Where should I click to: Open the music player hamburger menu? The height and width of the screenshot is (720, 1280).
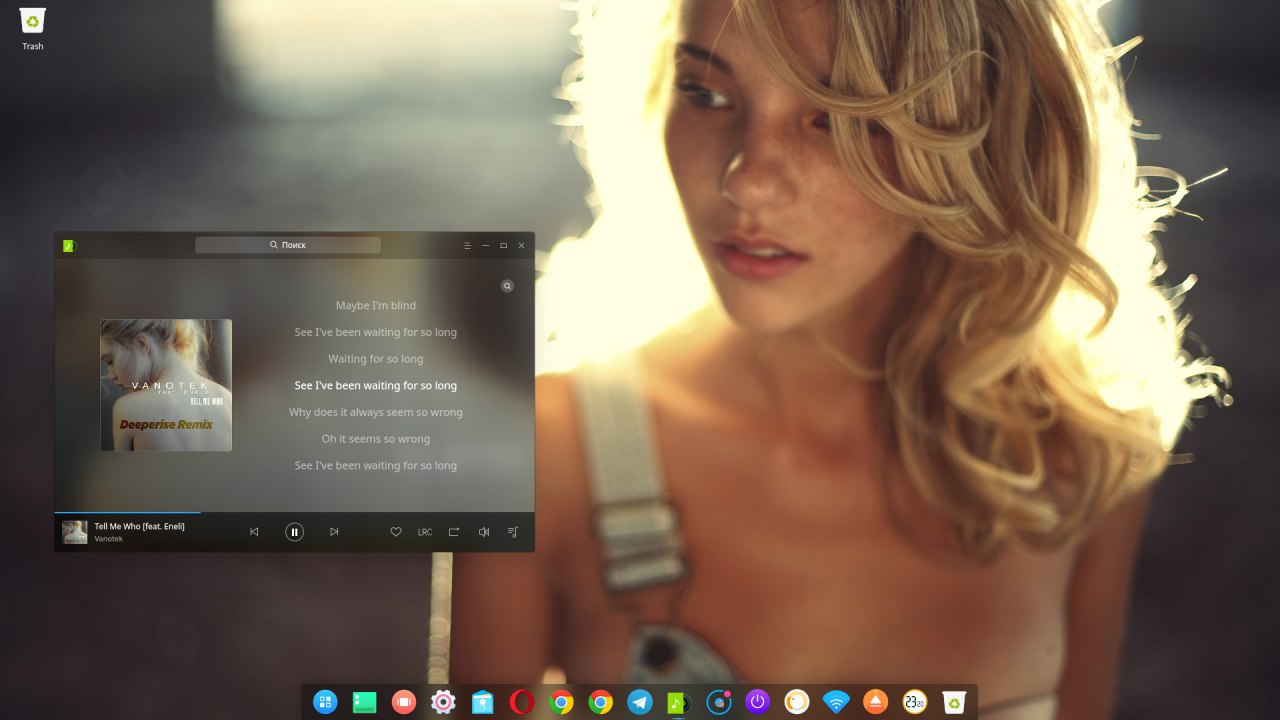[467, 245]
